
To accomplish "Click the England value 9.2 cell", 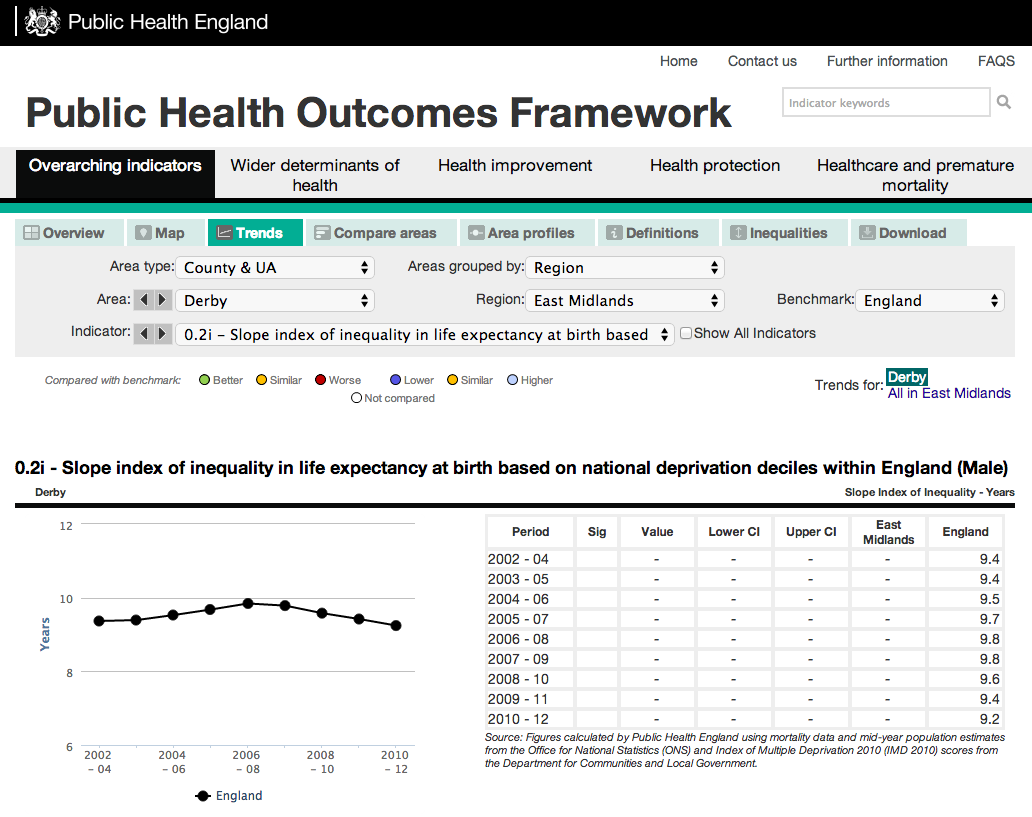I will tap(965, 719).
